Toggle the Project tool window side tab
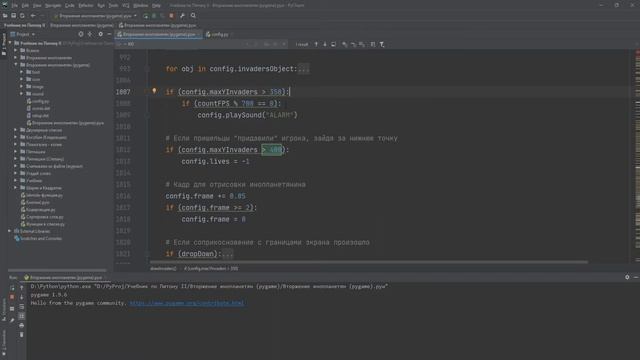 click(4, 45)
